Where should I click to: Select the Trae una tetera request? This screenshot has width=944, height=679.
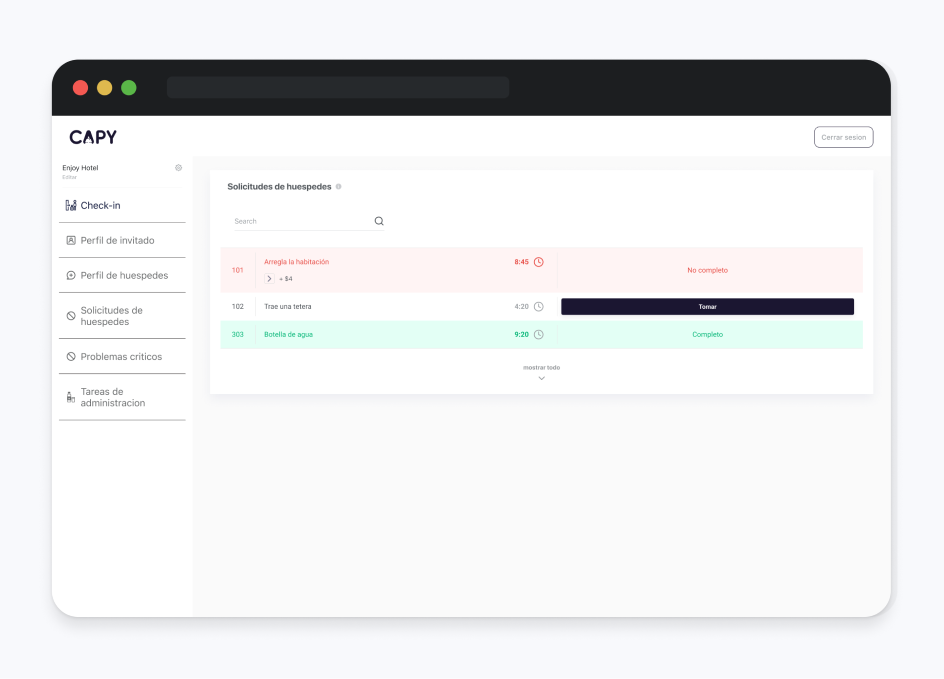(288, 306)
